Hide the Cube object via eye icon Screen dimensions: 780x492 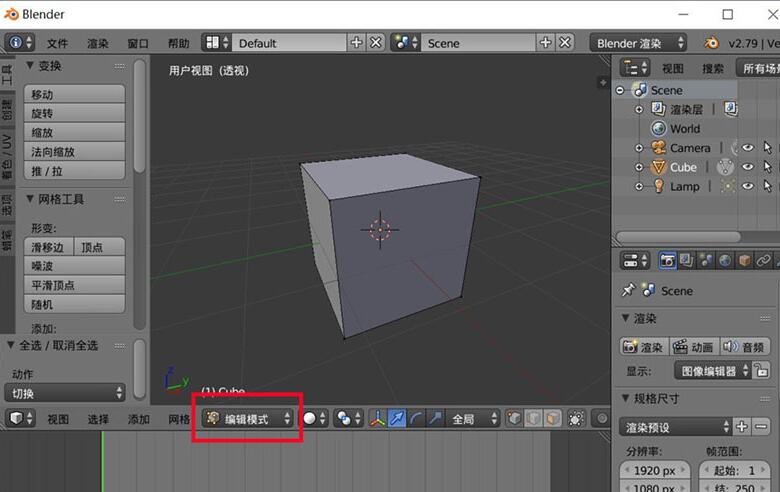coord(747,167)
